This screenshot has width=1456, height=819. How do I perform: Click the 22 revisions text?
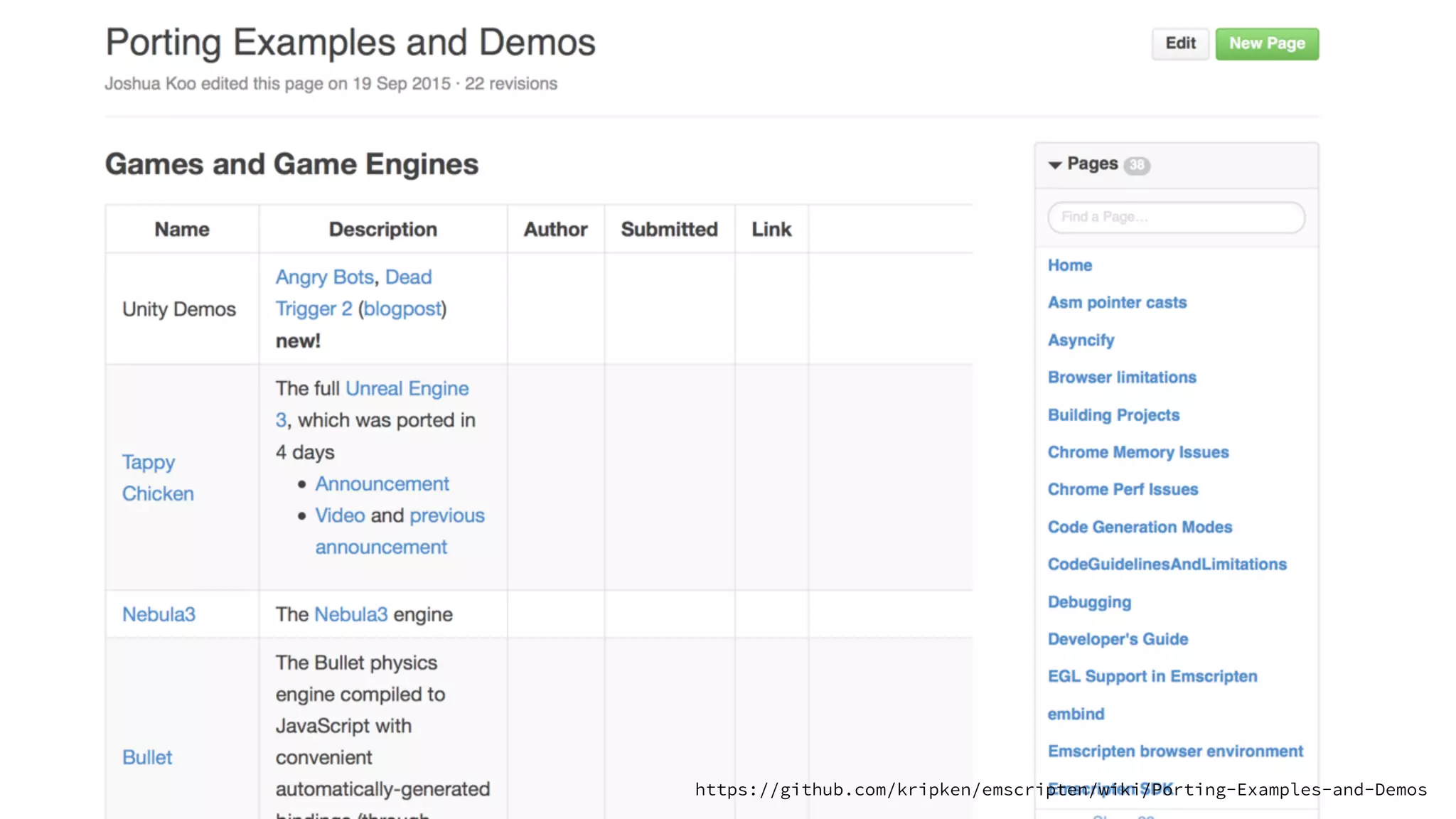[x=510, y=84]
